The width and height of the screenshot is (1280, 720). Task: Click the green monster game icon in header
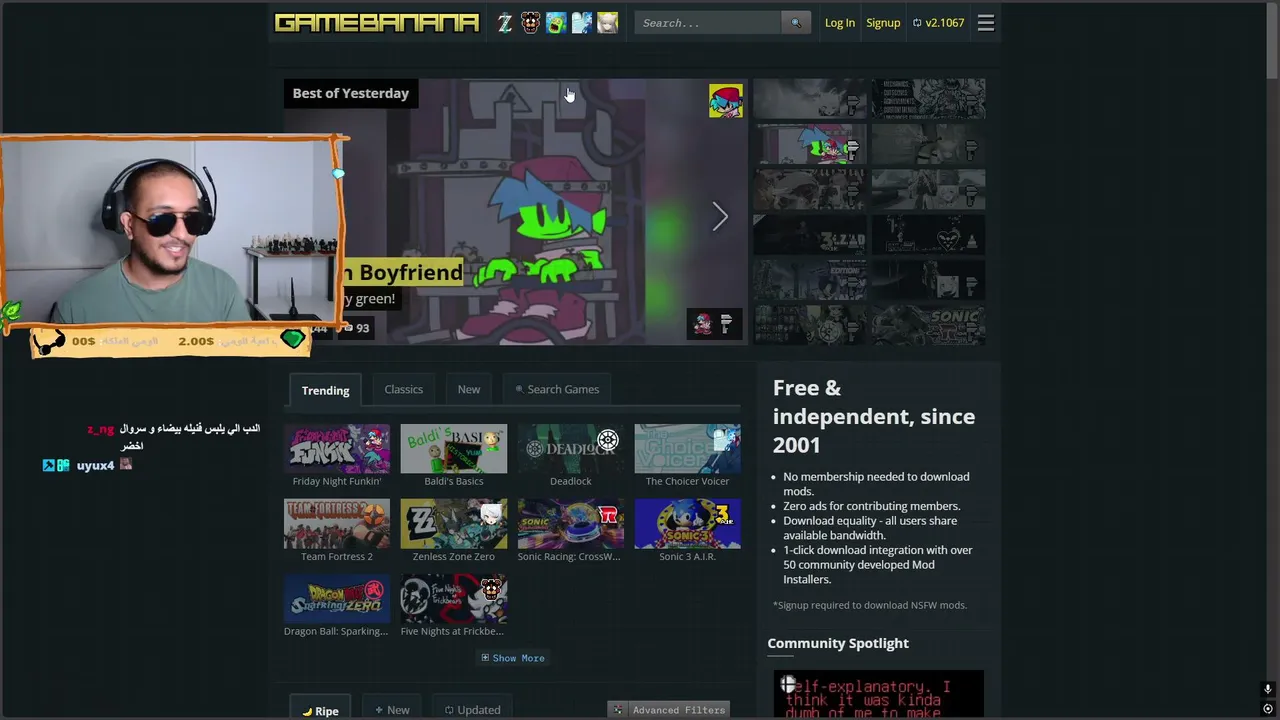[x=556, y=23]
